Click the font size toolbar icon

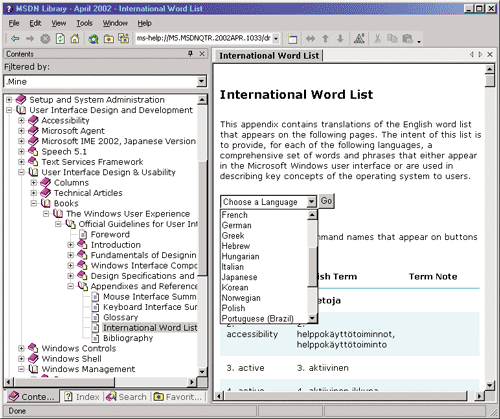[359, 39]
